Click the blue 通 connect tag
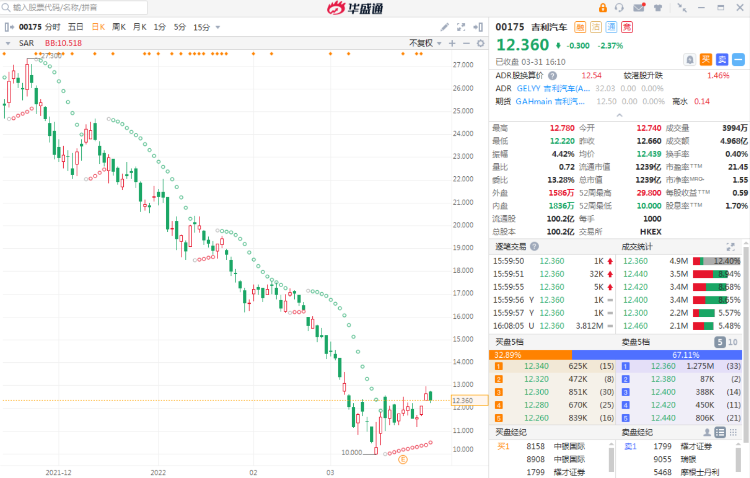 611,27
